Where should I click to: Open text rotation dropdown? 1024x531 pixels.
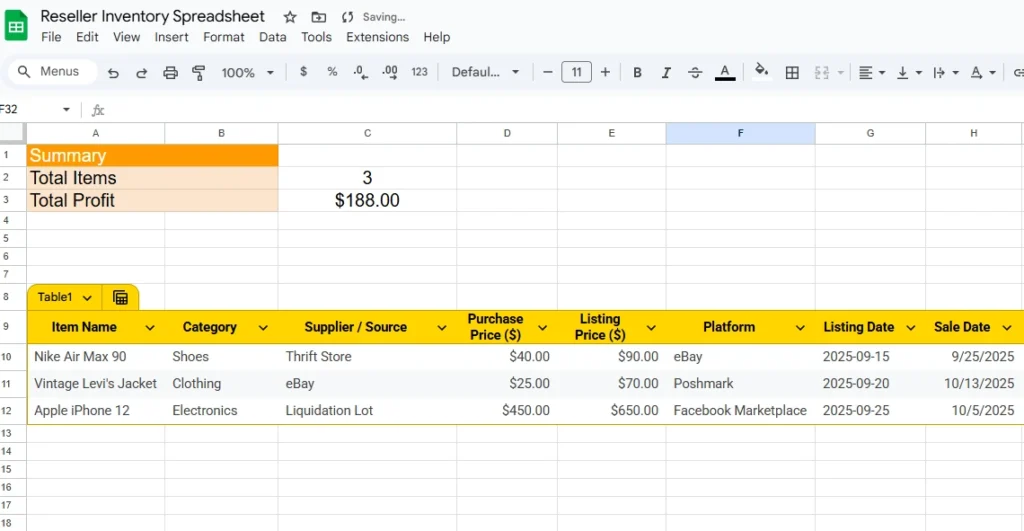983,72
